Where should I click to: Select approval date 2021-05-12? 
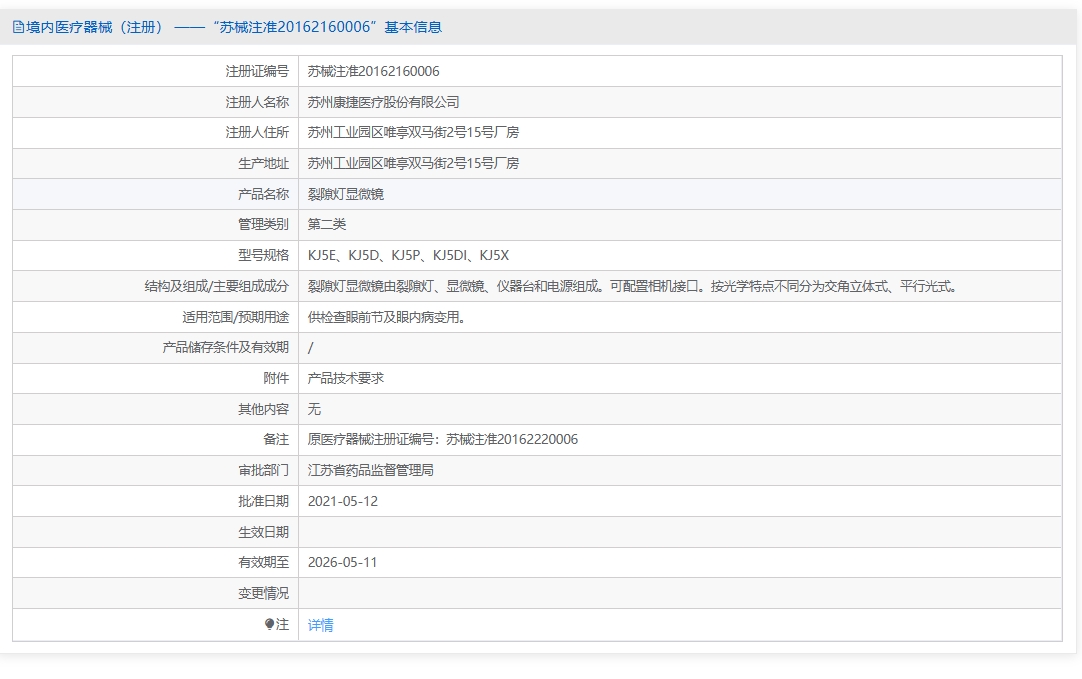point(343,502)
